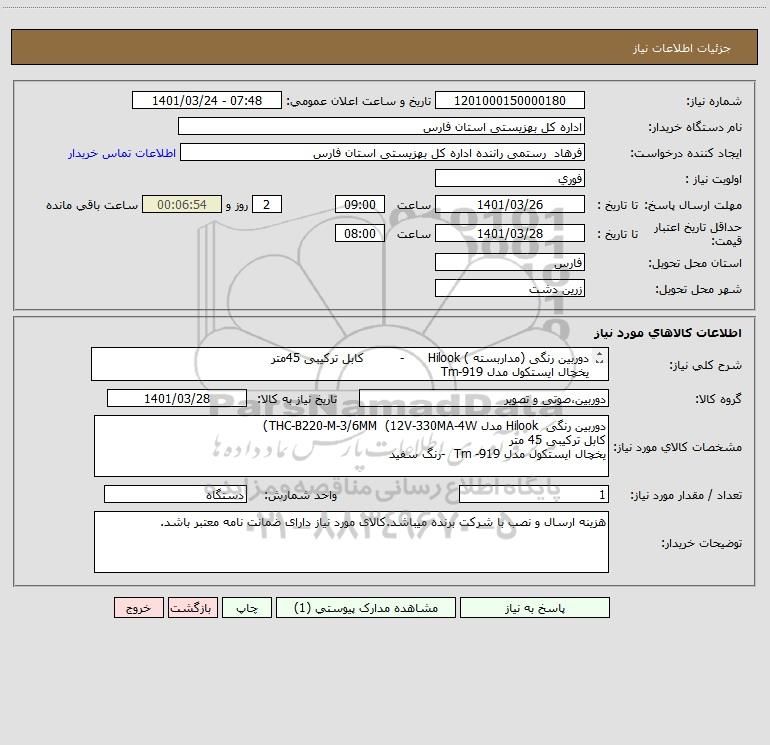Click the 'اطلاعات کالاهای مورد نیاز' section heading
This screenshot has height=745, width=770.
tap(668, 333)
